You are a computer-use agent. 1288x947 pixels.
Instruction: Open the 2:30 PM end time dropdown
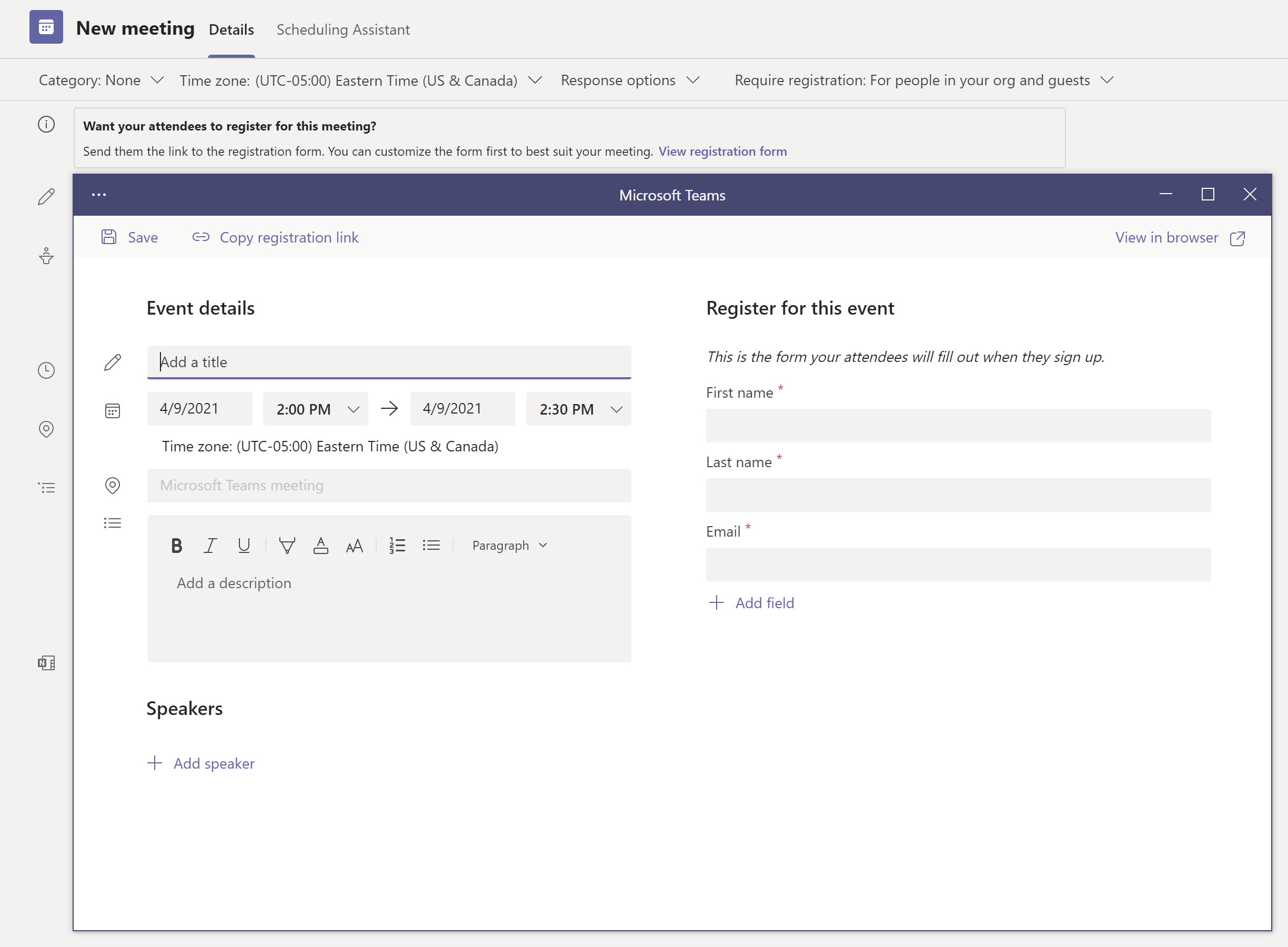click(578, 409)
